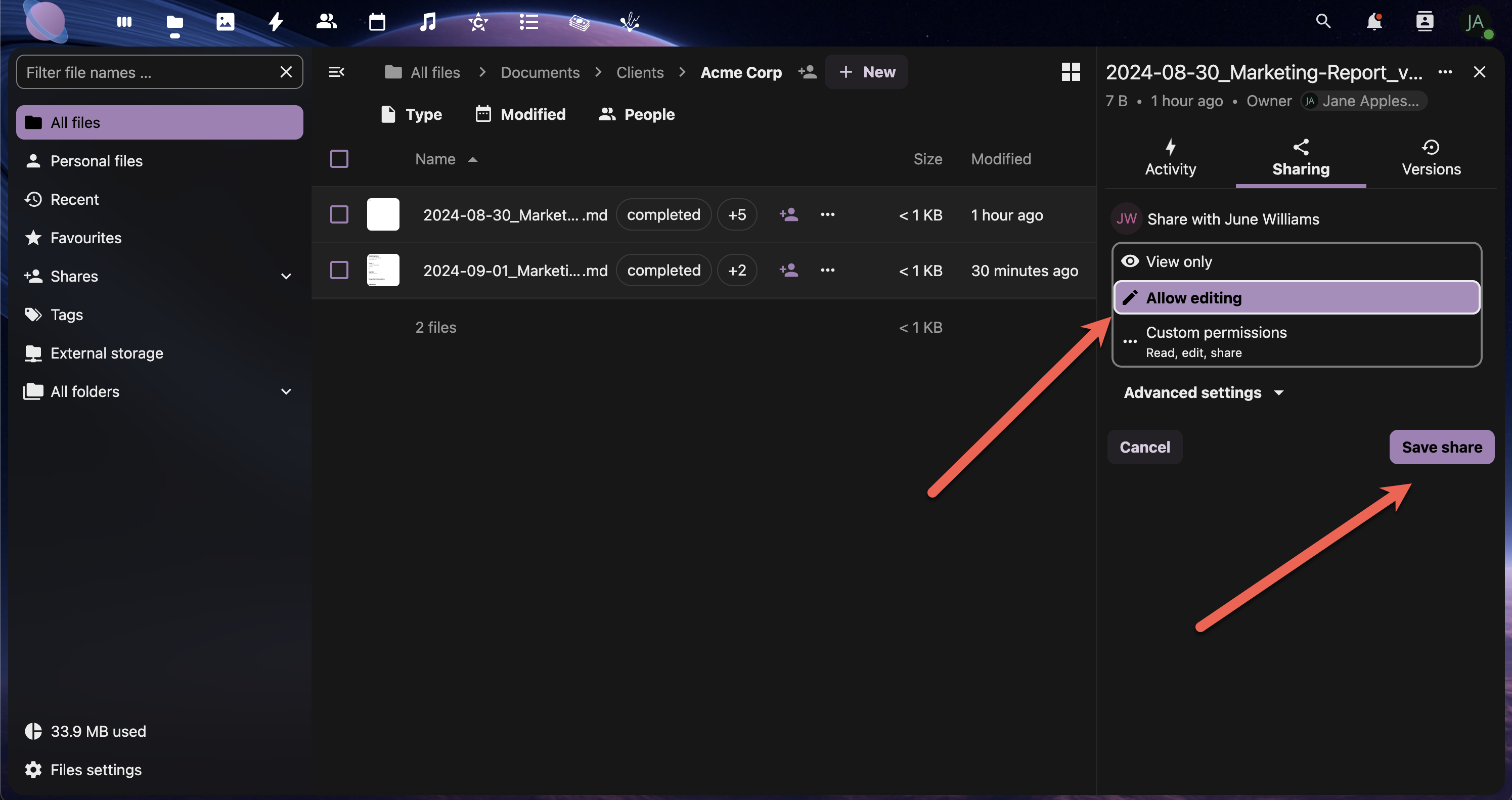Open the Calendar app icon
Screen dimensions: 1512x800
(377, 22)
